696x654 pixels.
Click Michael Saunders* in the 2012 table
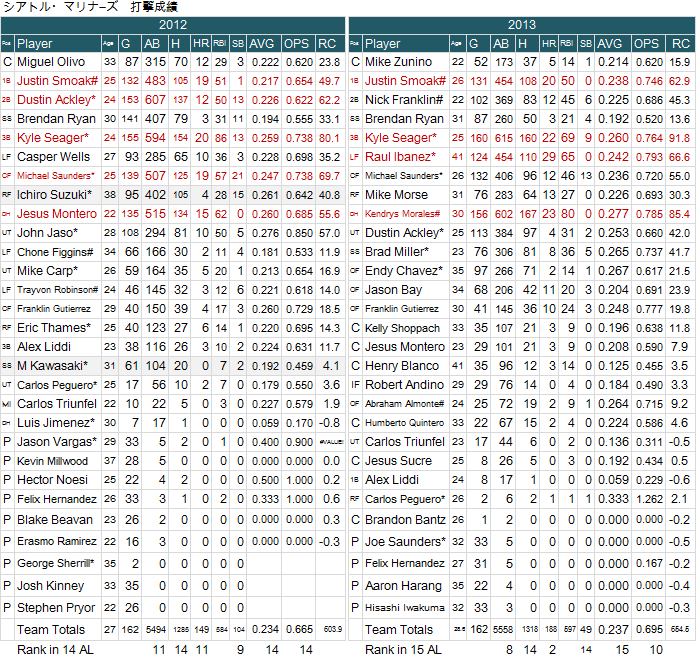click(55, 176)
